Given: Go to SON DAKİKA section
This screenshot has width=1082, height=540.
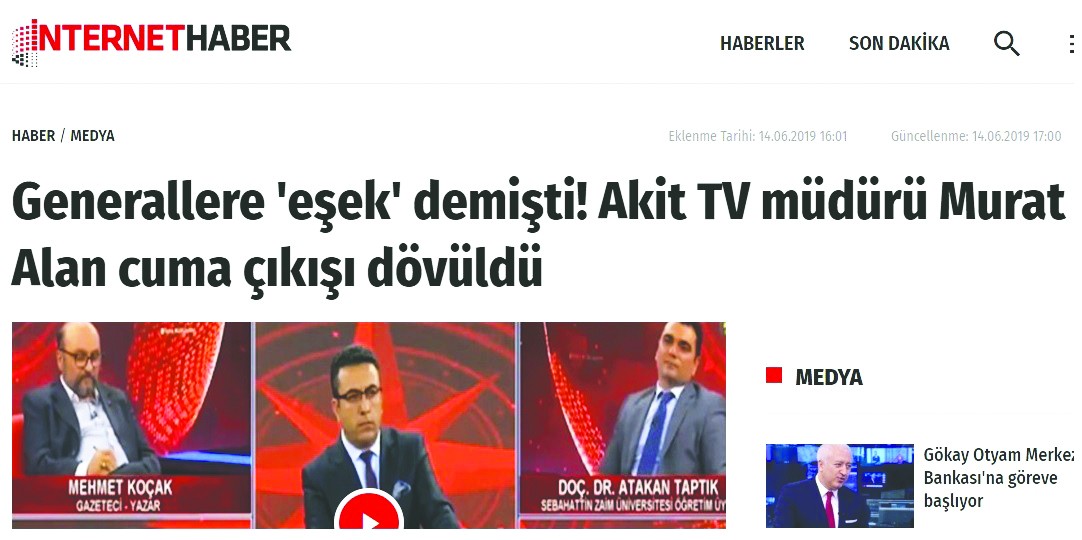Looking at the screenshot, I should click(x=899, y=43).
